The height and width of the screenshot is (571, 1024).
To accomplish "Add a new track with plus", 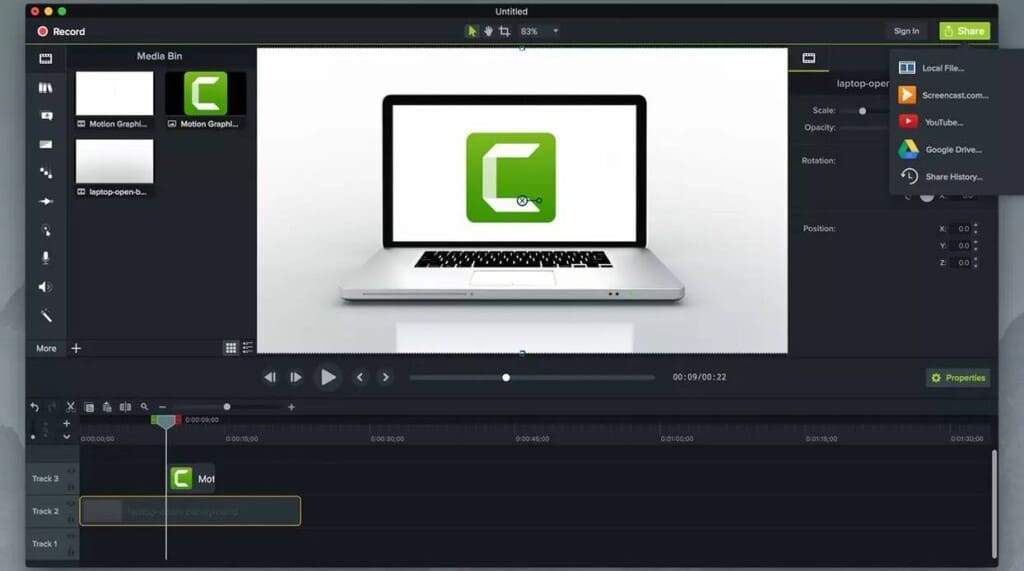I will (x=67, y=423).
